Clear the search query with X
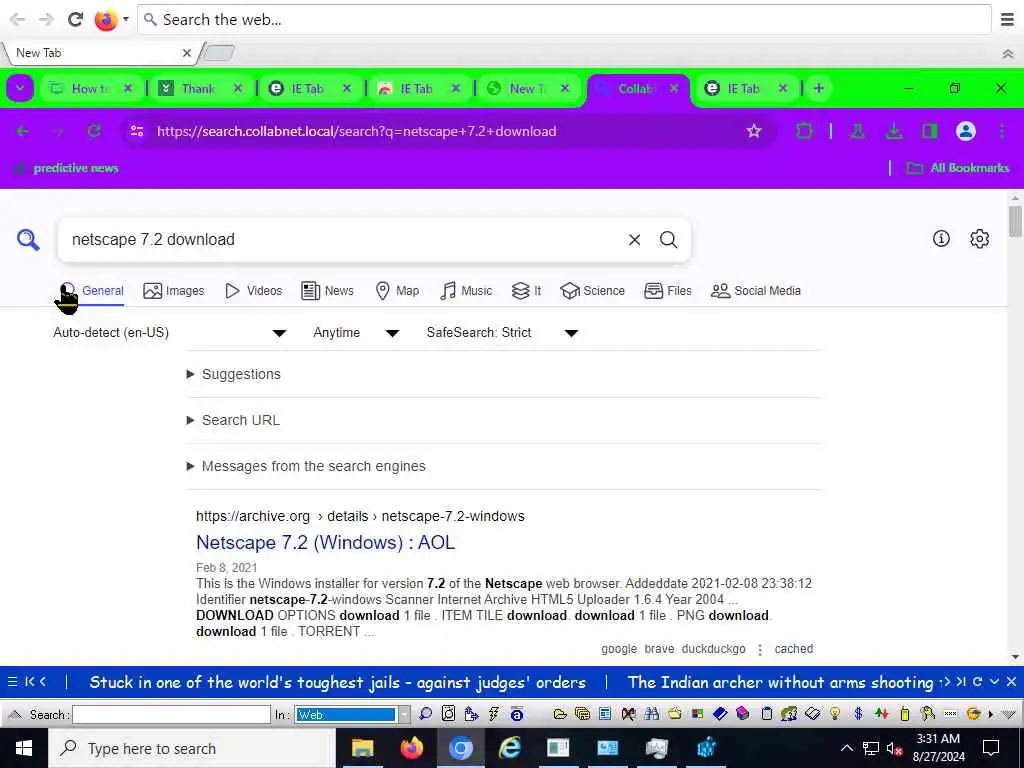The height and width of the screenshot is (768, 1024). pyautogui.click(x=634, y=240)
